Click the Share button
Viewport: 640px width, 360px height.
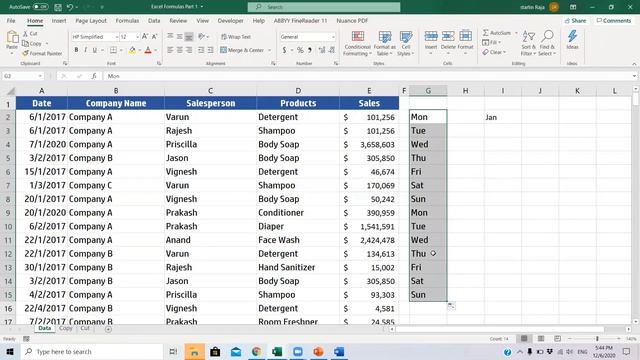[x=575, y=20]
